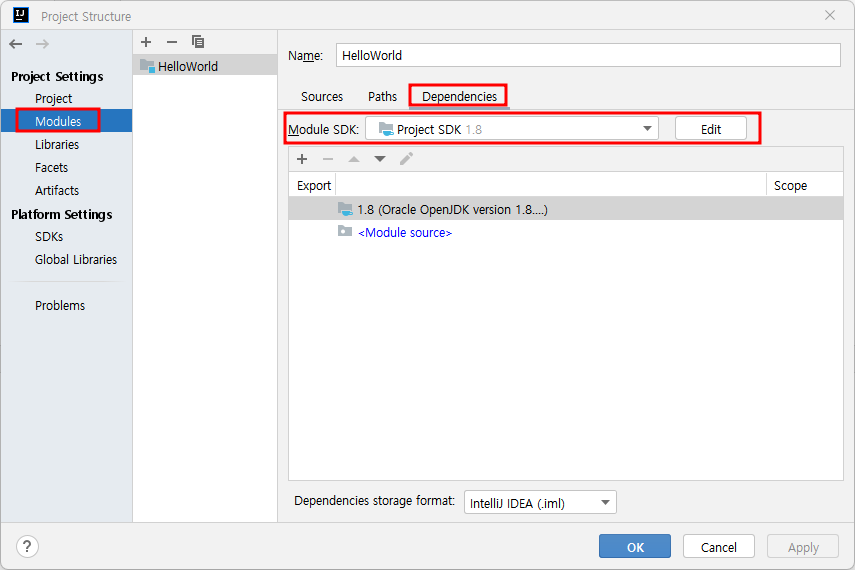Click the back navigation arrow
Viewport: 855px width, 570px height.
(x=16, y=44)
